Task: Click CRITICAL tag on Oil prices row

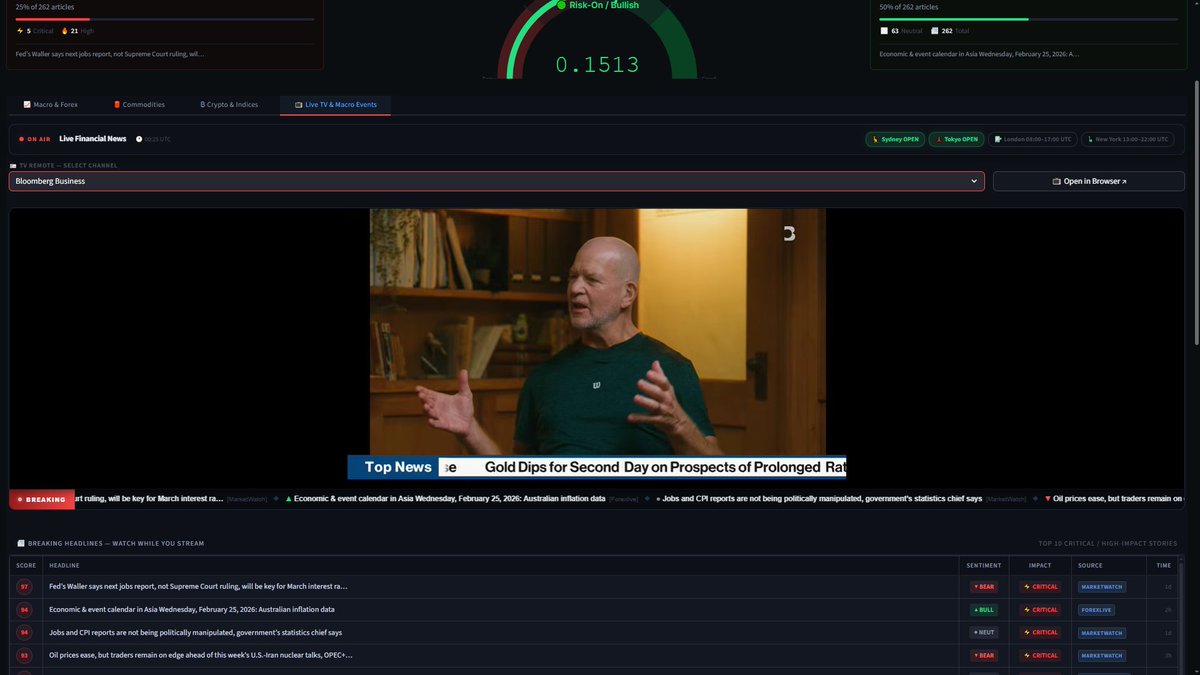Action: pos(1040,655)
